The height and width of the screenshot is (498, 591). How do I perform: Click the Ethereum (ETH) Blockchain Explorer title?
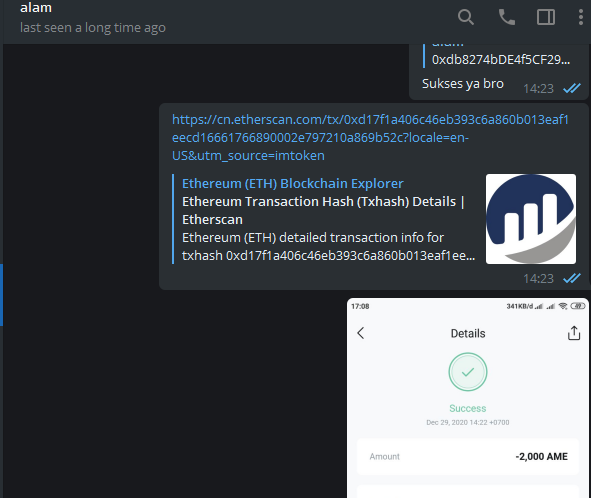pyautogui.click(x=292, y=184)
